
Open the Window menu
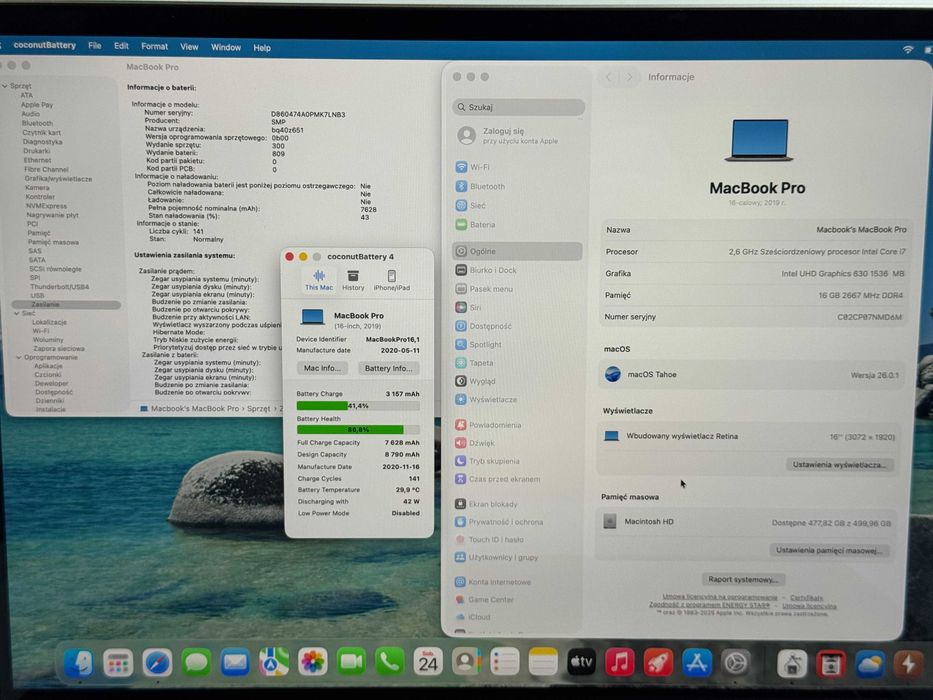click(x=226, y=47)
